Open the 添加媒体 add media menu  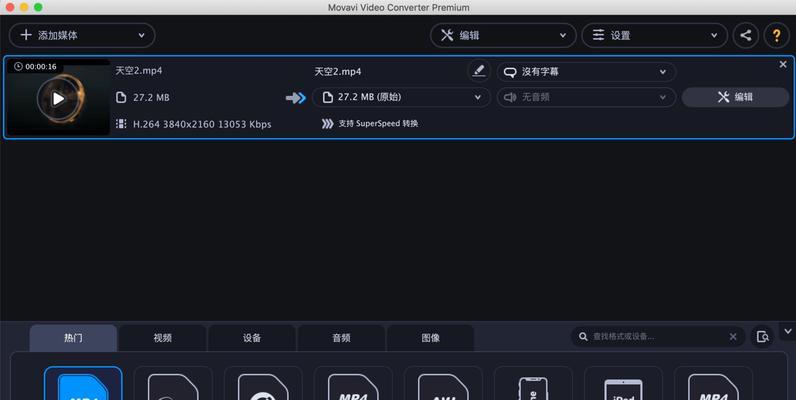click(x=82, y=36)
